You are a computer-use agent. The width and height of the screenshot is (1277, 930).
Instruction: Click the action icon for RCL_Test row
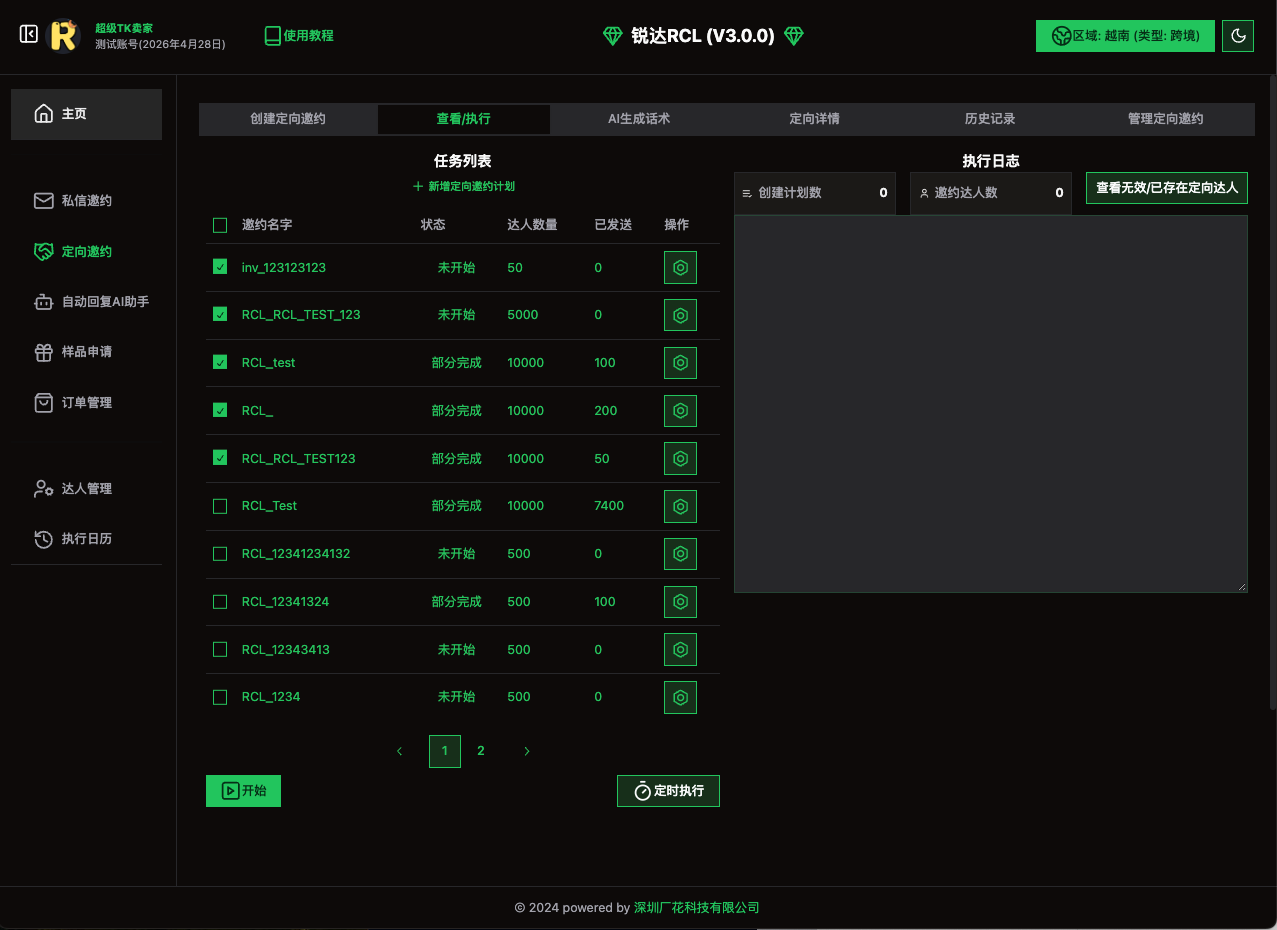[x=680, y=506]
